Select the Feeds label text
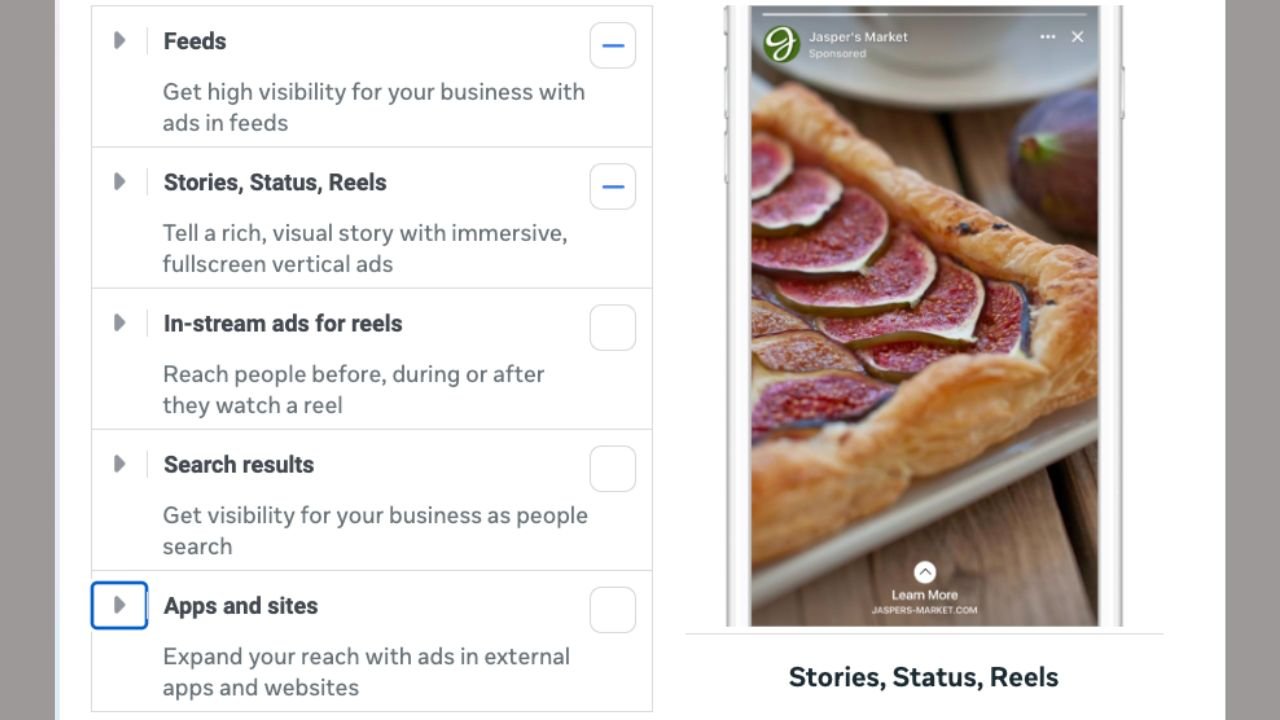The height and width of the screenshot is (720, 1280). 195,41
